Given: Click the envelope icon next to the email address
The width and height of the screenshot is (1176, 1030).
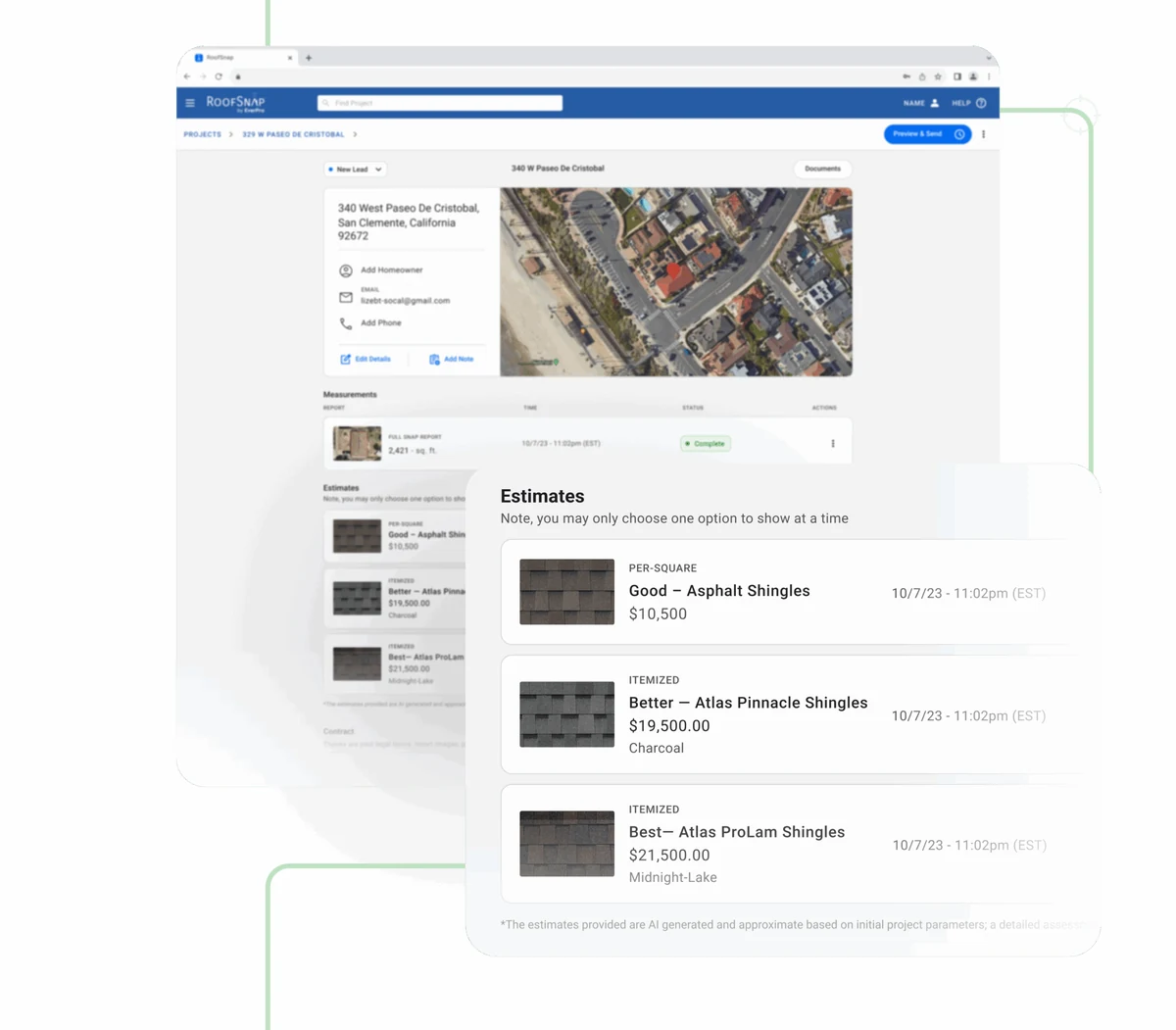Looking at the screenshot, I should pos(346,296).
